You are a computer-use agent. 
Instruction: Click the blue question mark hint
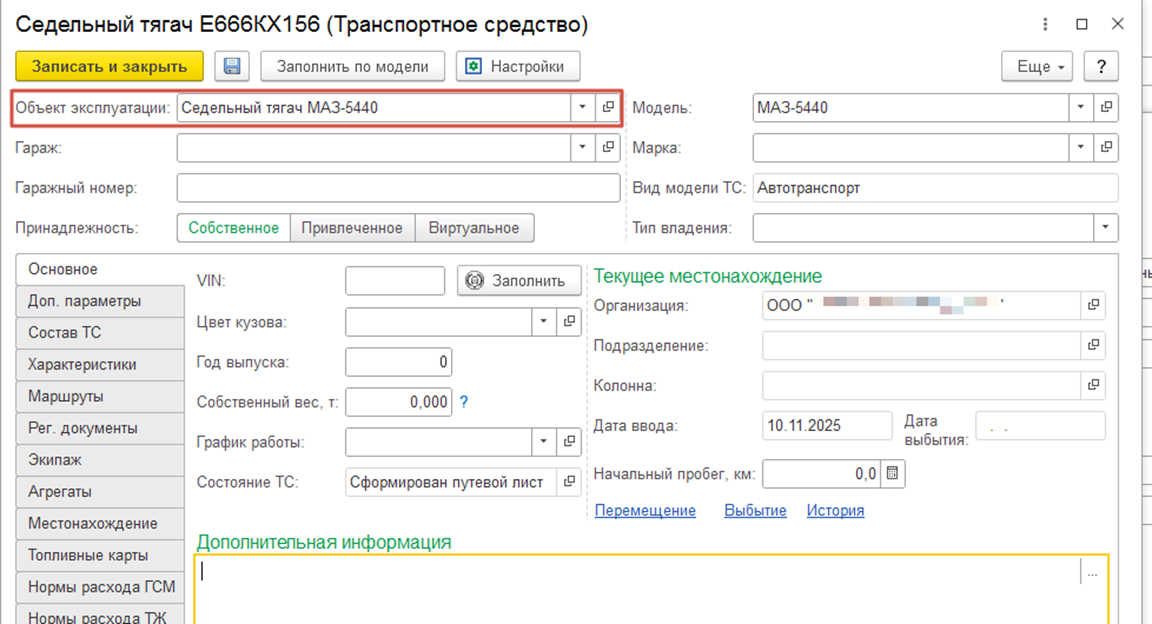(x=464, y=402)
